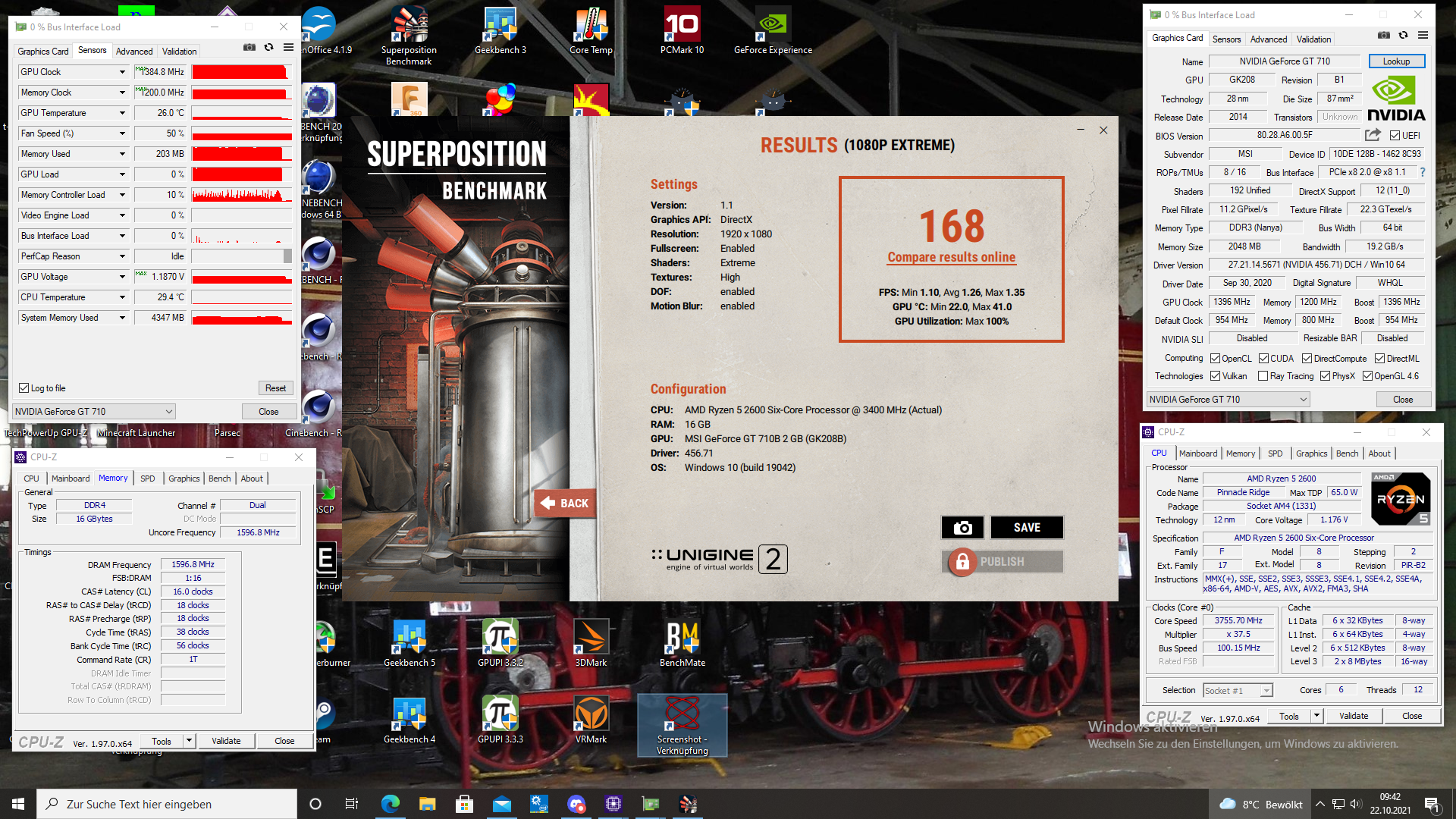The image size is (1456, 819).
Task: Click refresh icon in GPU-Z Graphics Card window
Action: pos(1403,35)
